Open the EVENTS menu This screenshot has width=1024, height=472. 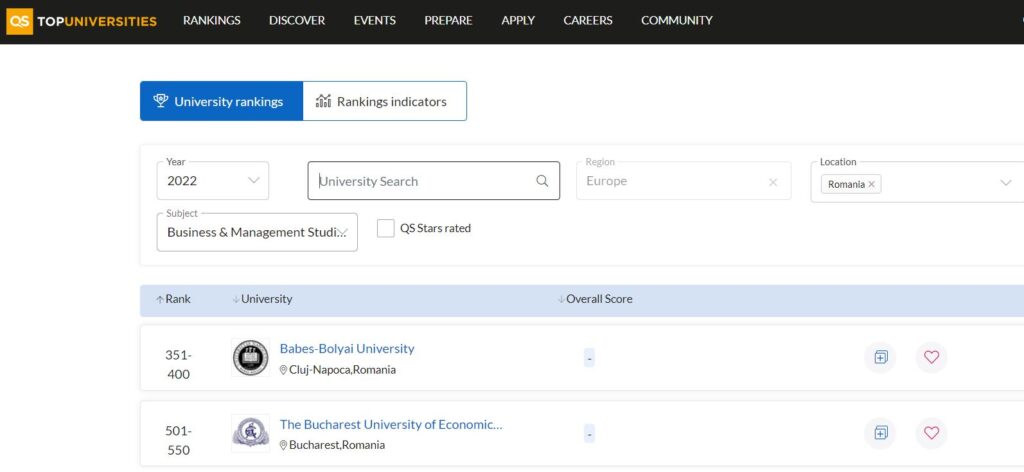374,21
